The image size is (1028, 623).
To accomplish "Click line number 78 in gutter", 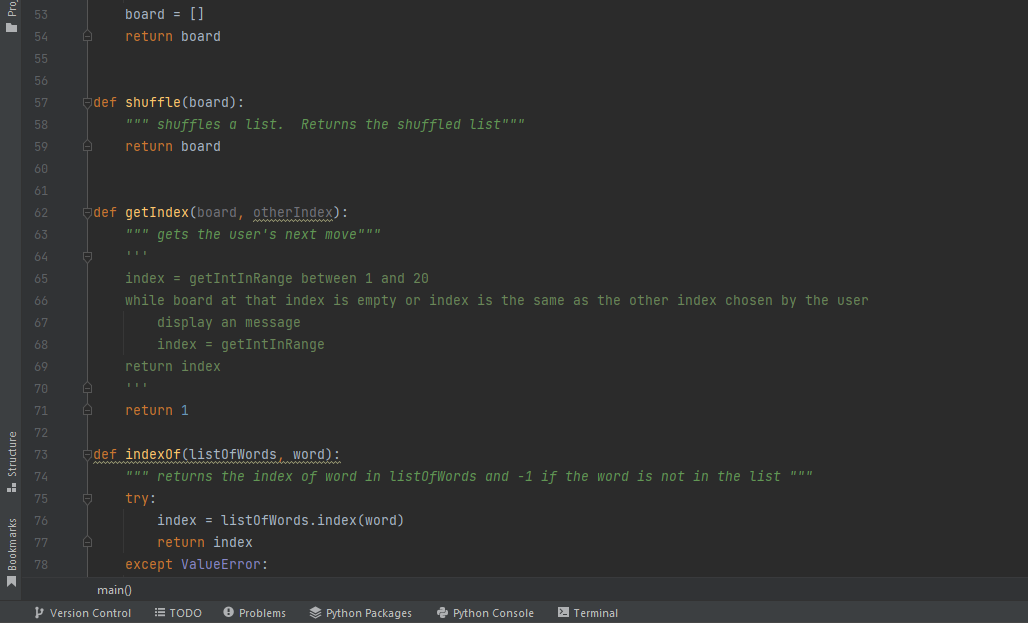I will pos(41,565).
